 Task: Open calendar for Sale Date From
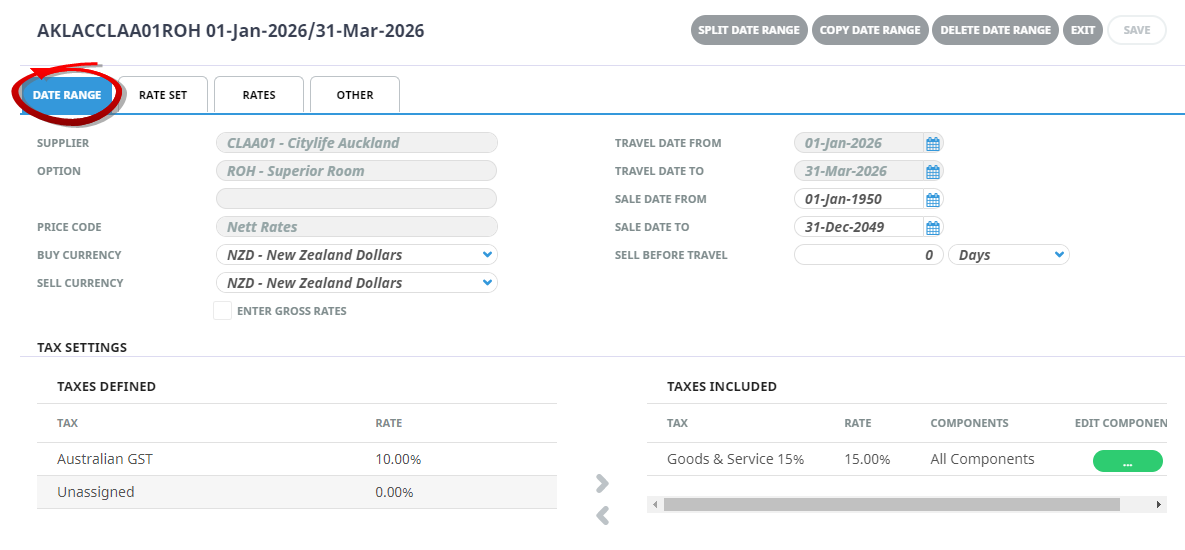[932, 199]
